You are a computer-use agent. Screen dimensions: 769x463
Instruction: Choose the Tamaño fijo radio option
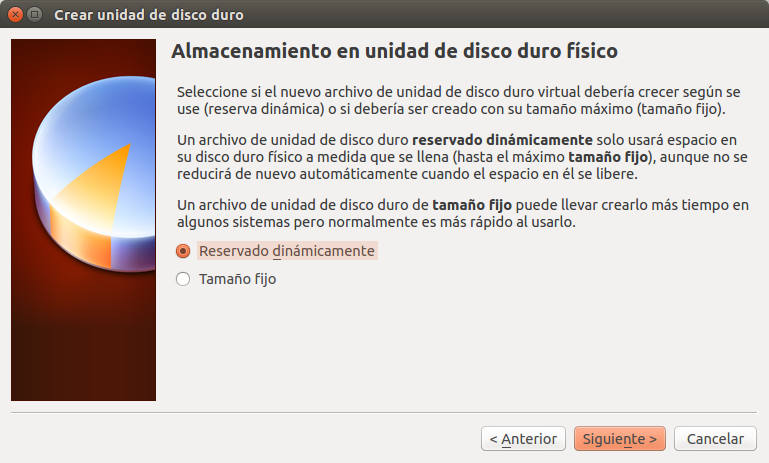pos(183,279)
